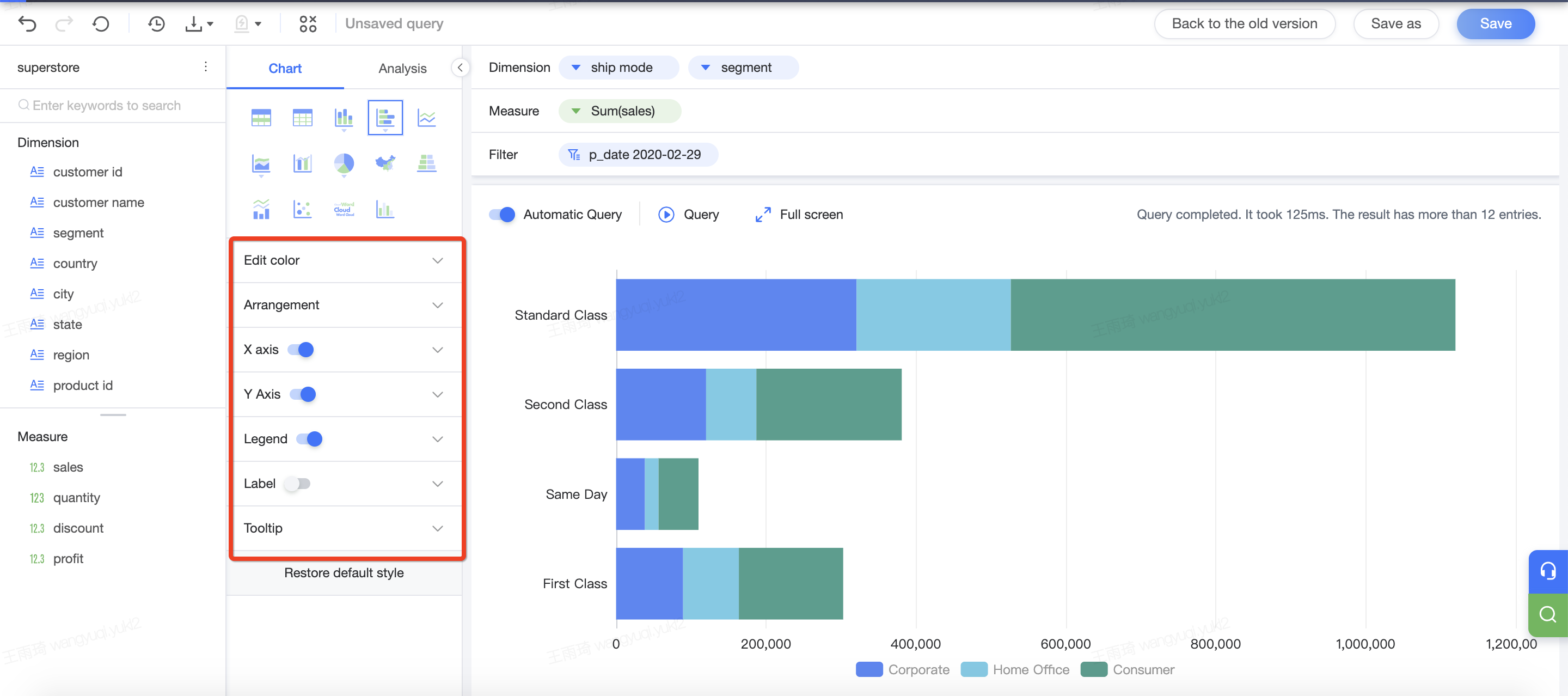Toggle the Y Axis switch off
1568x696 pixels.
click(x=303, y=395)
